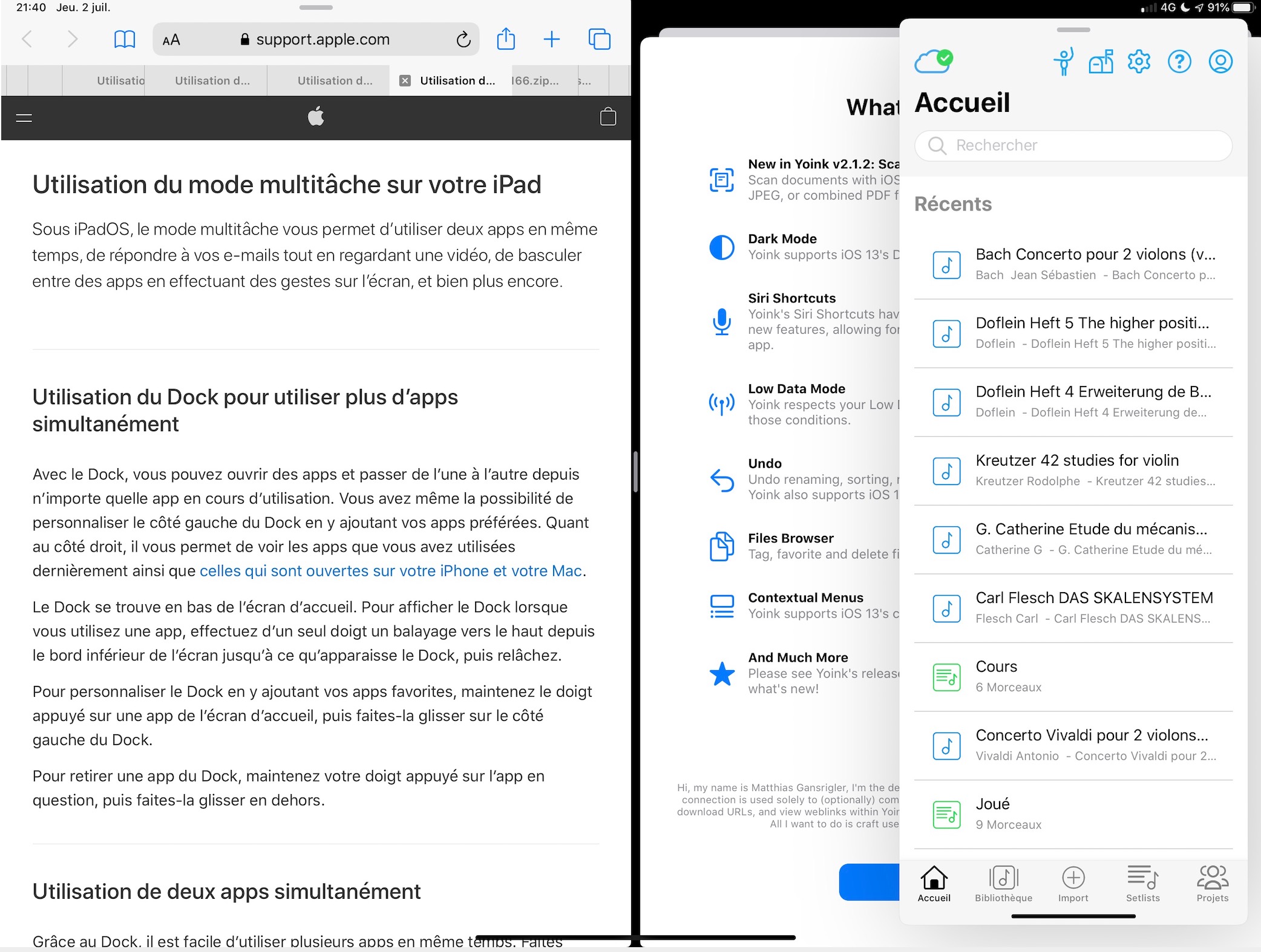Viewport: 1261px width, 952px height.
Task: Tap the blue button in Yoink window
Action: (869, 882)
